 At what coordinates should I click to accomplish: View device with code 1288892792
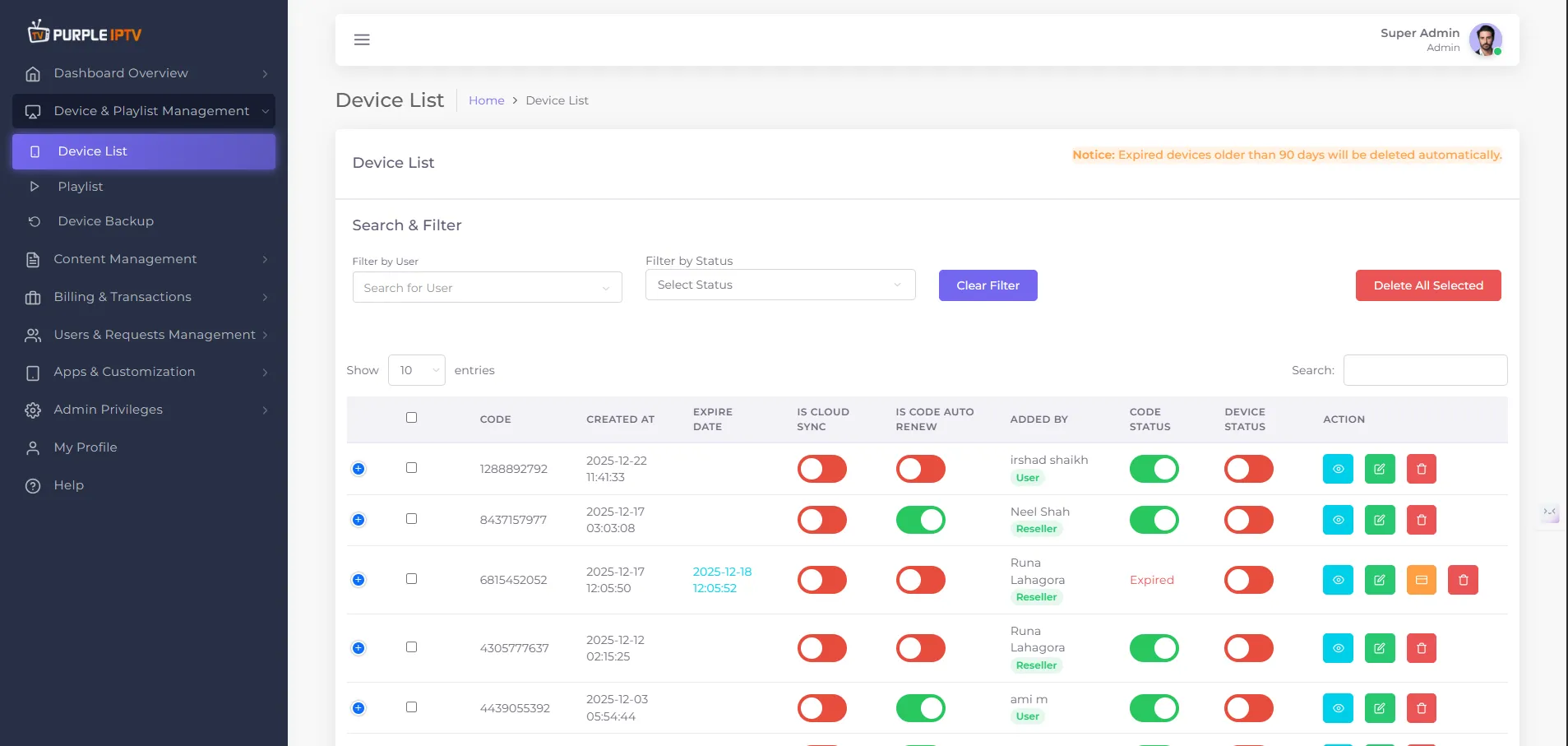click(1338, 469)
